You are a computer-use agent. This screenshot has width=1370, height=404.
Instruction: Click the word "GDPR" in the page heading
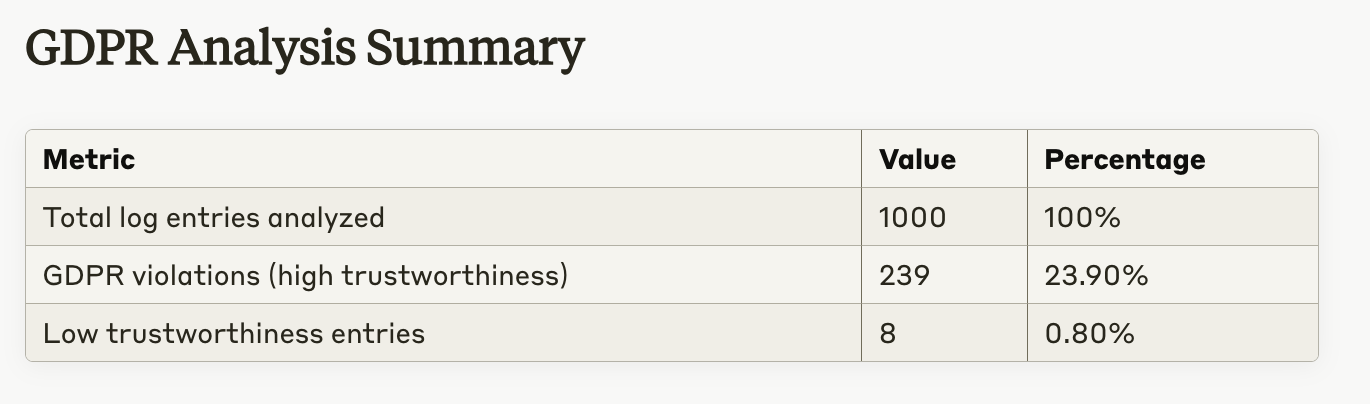pos(89,48)
